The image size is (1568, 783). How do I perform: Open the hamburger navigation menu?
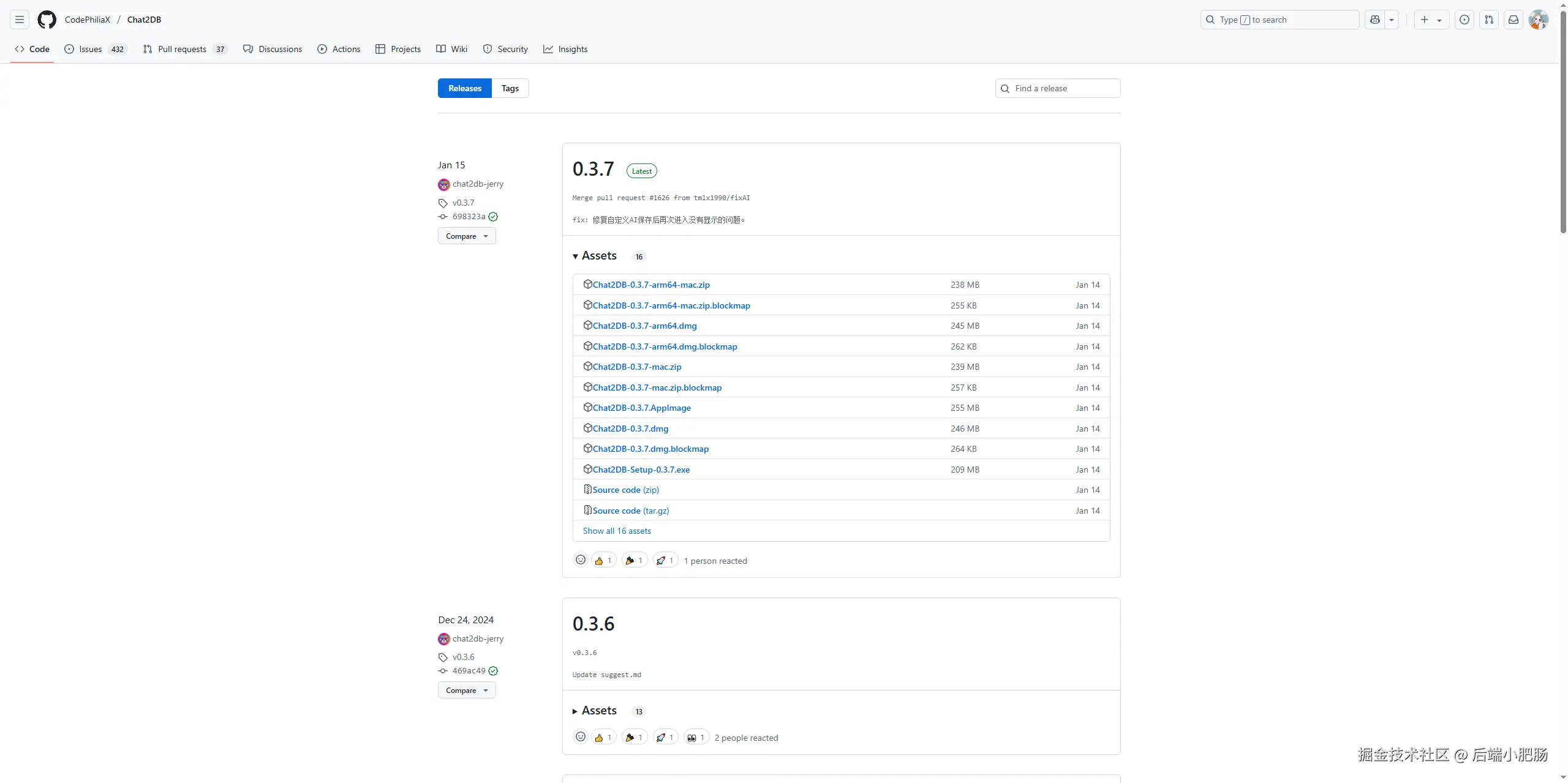(x=20, y=20)
